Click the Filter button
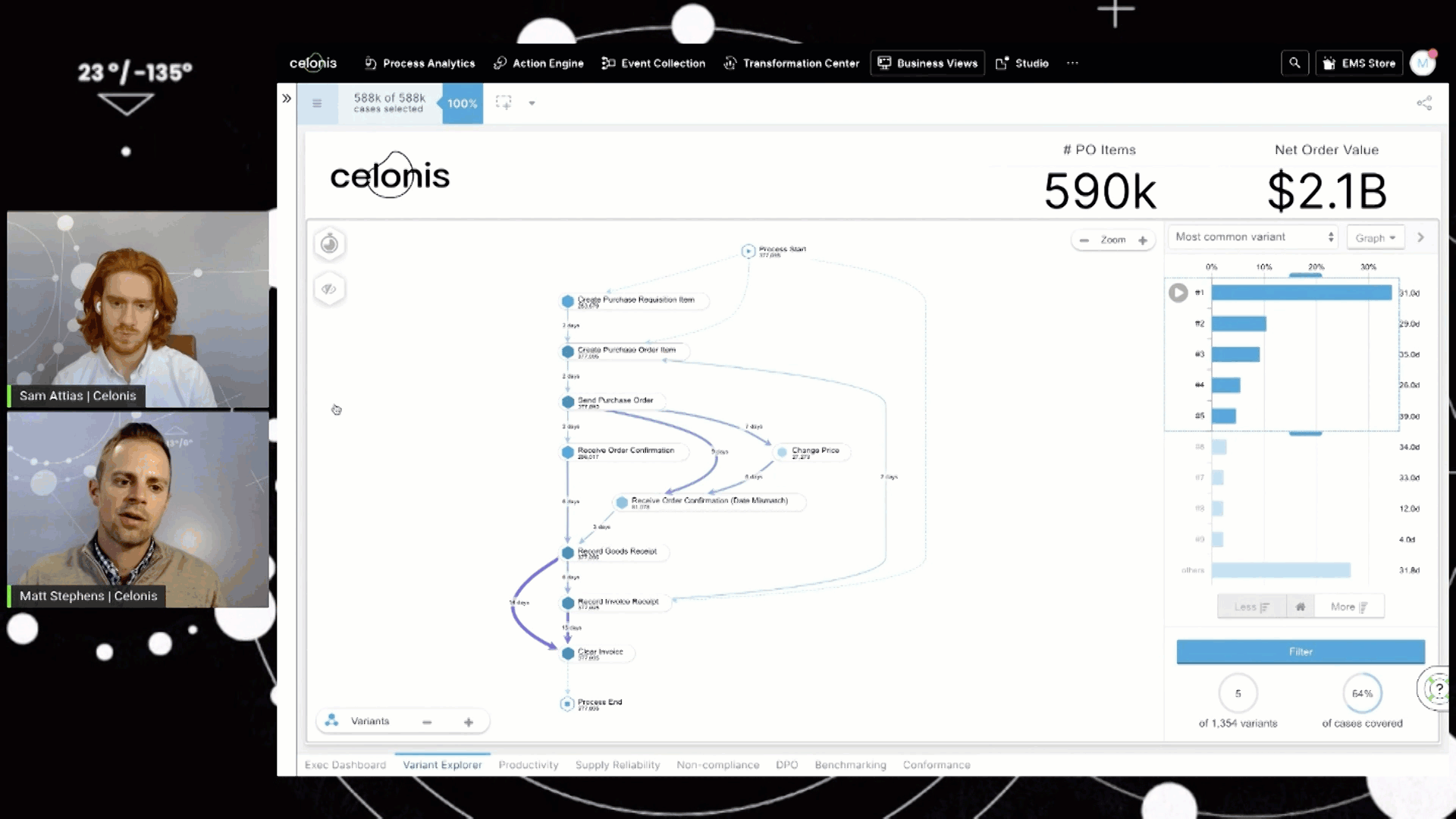The height and width of the screenshot is (819, 1456). [x=1300, y=651]
